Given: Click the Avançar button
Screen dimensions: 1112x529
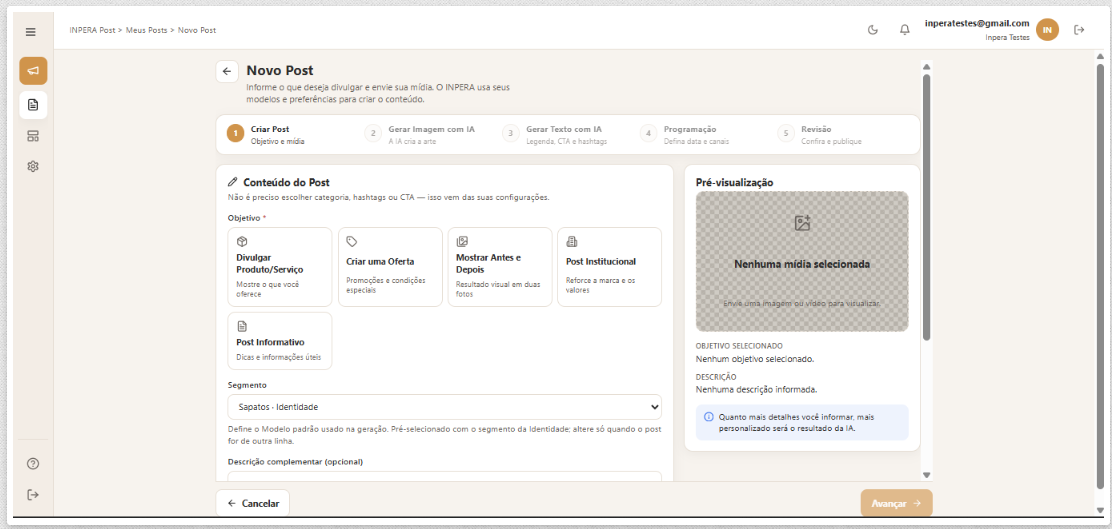Looking at the screenshot, I should pyautogui.click(x=896, y=503).
